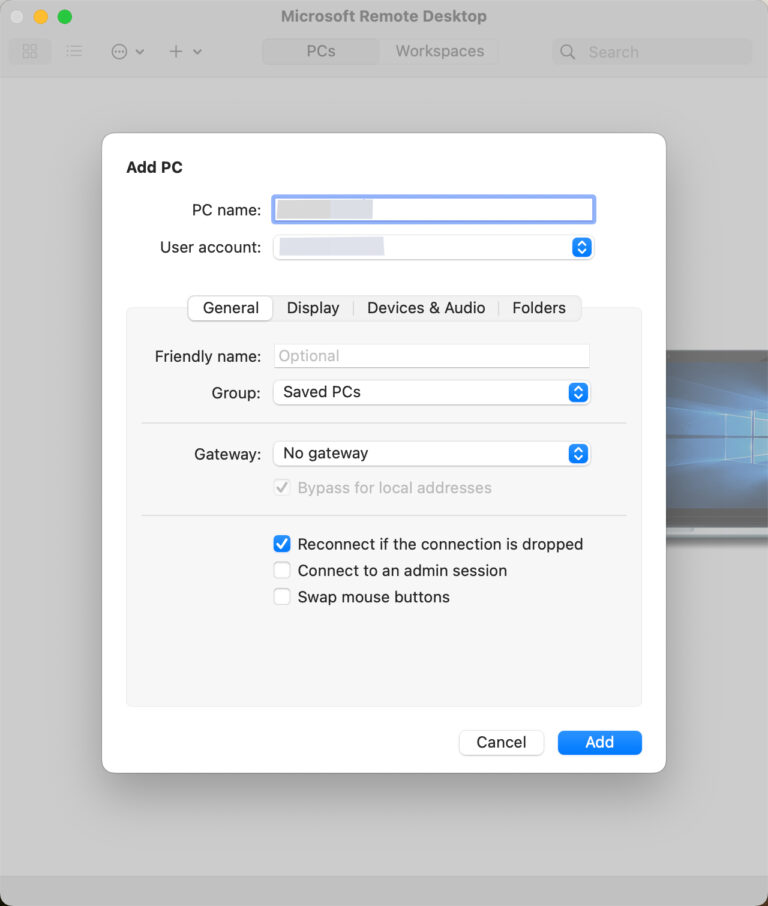
Task: Click the magnifying glass search icon
Action: 567,52
